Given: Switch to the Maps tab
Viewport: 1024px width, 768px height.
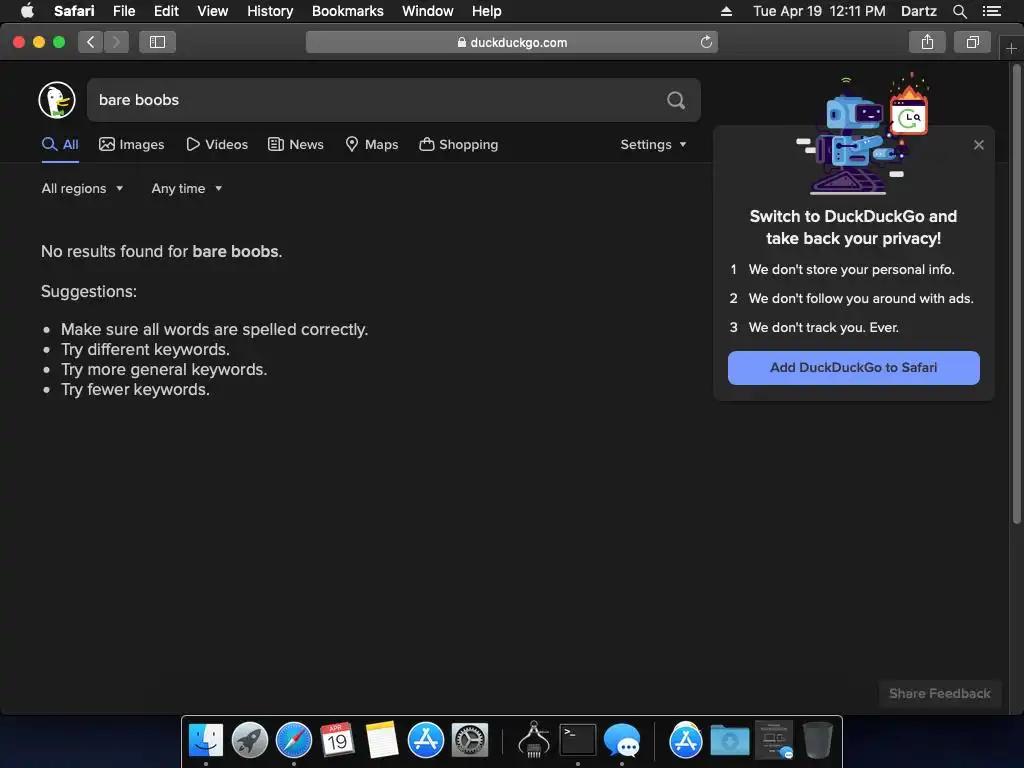Looking at the screenshot, I should pos(372,144).
